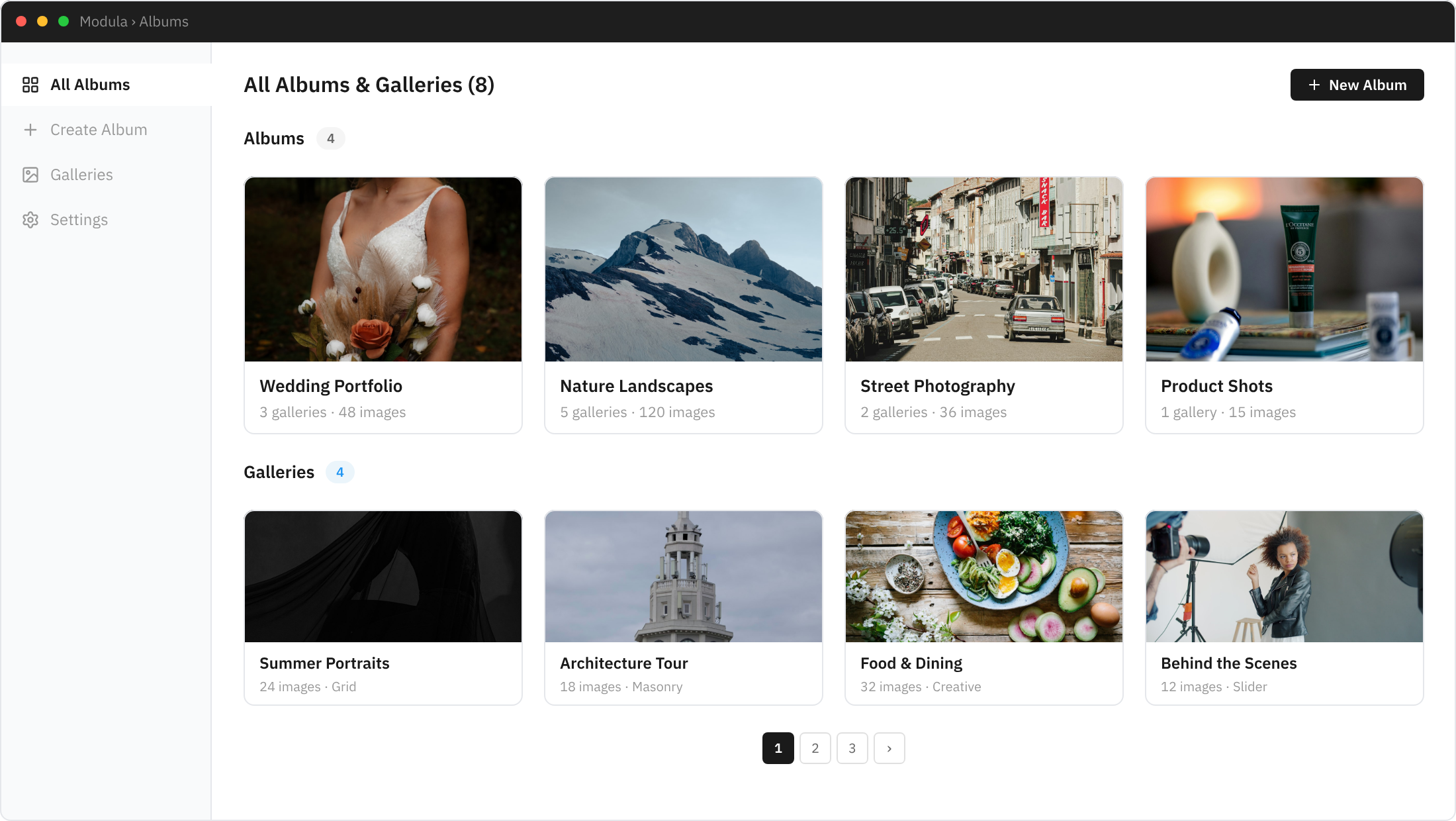
Task: Click the green window zoom dot
Action: [64, 21]
